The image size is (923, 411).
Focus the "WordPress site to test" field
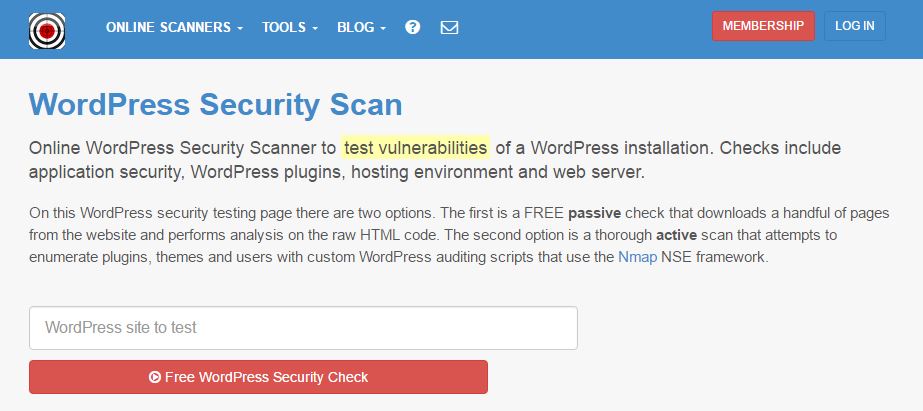303,328
